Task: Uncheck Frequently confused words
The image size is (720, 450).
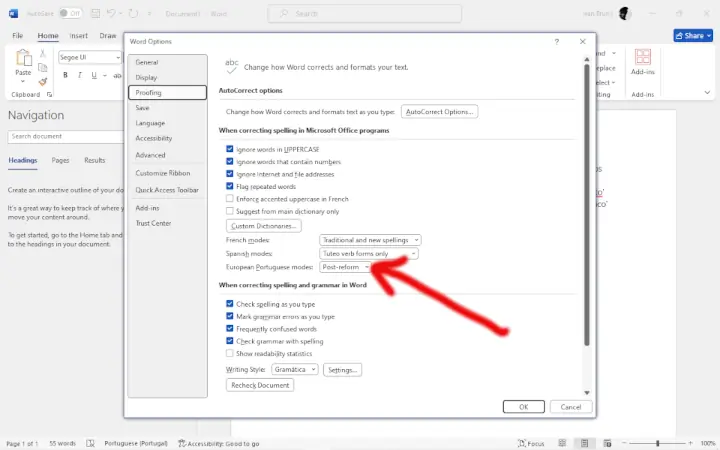Action: click(x=230, y=328)
